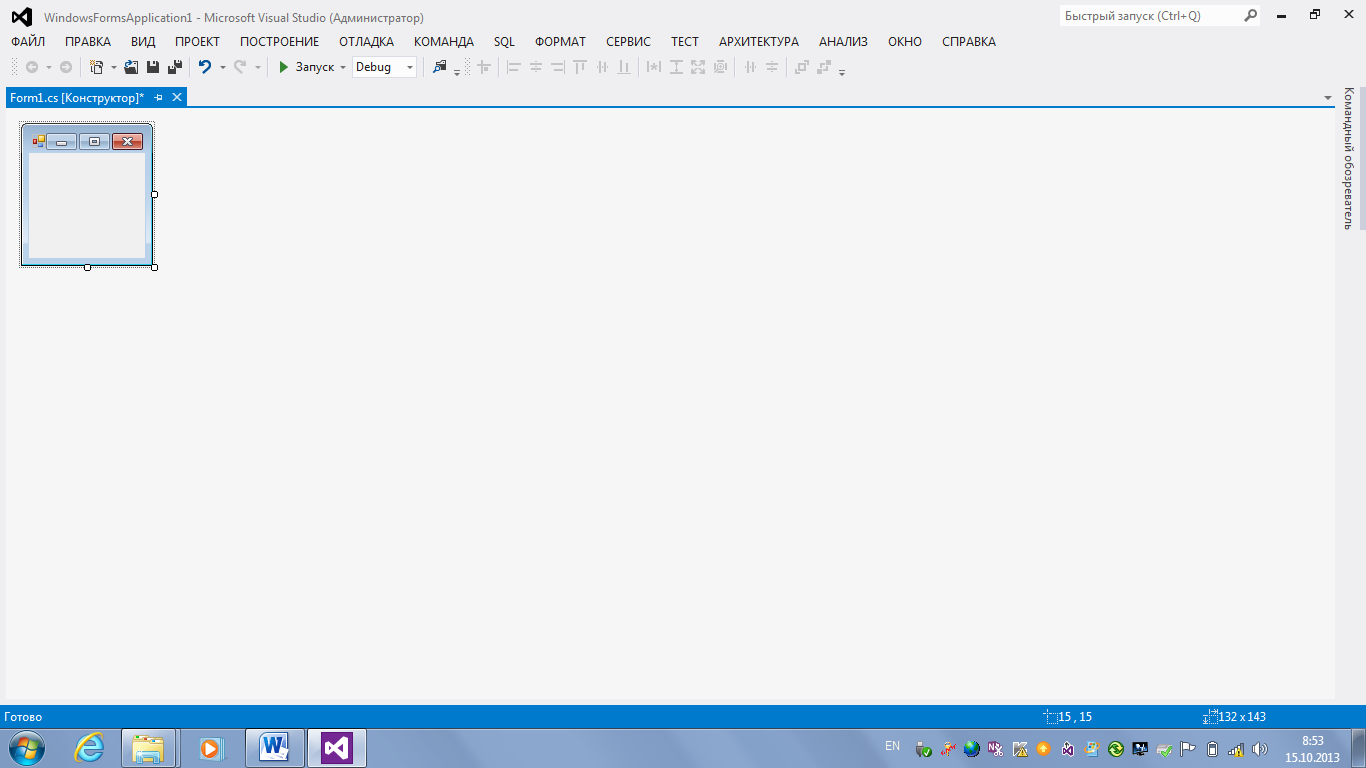The width and height of the screenshot is (1366, 768).
Task: Open the ОТЛАДКА menu
Action: (366, 42)
